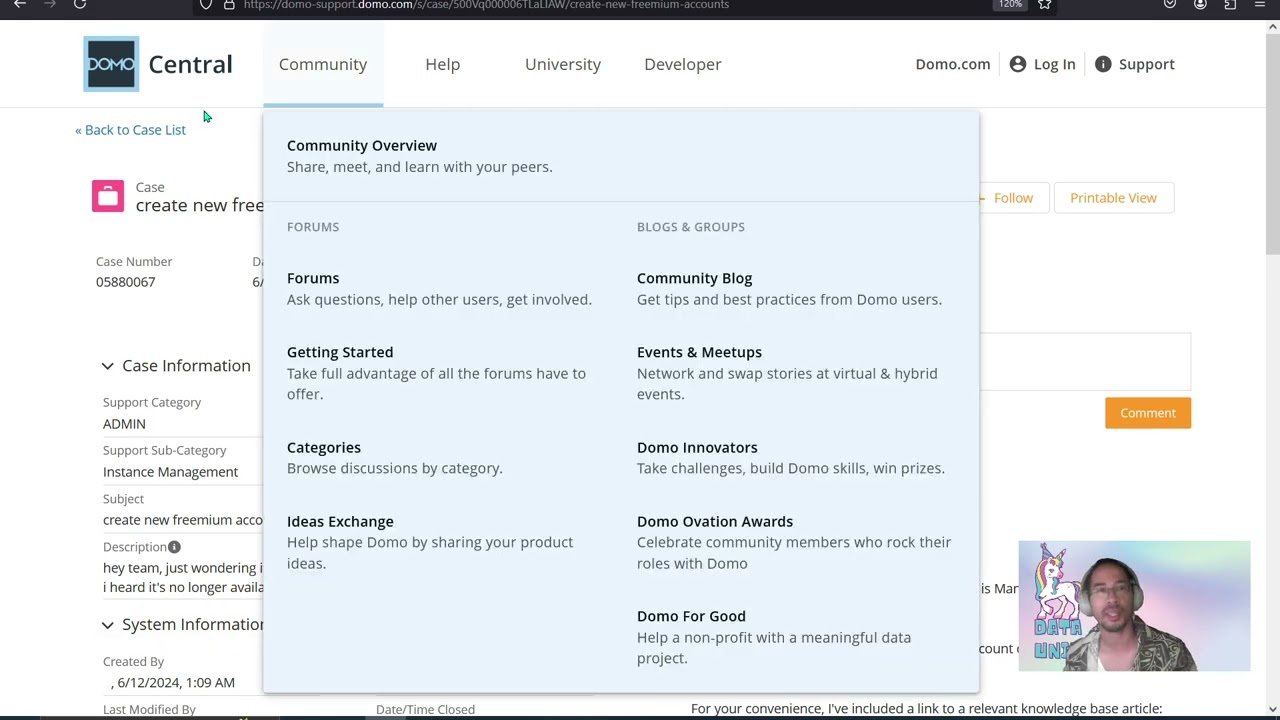The height and width of the screenshot is (720, 1280).
Task: Click the FORUMS section heading
Action: (313, 227)
